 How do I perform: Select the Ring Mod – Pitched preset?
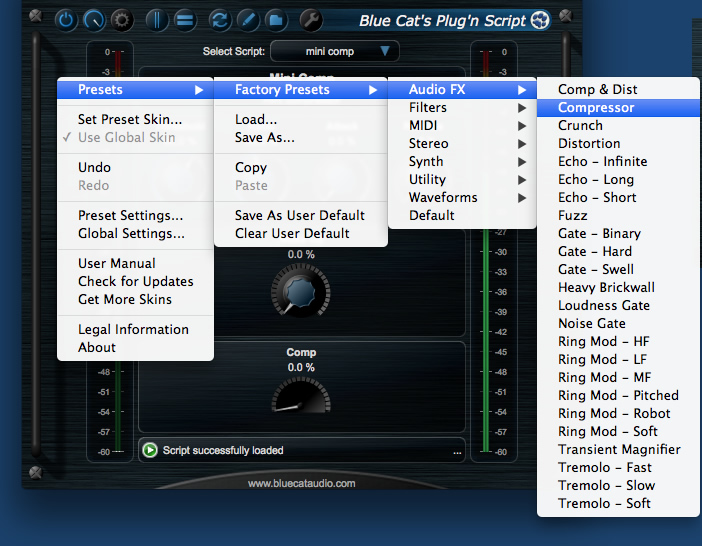pyautogui.click(x=618, y=395)
